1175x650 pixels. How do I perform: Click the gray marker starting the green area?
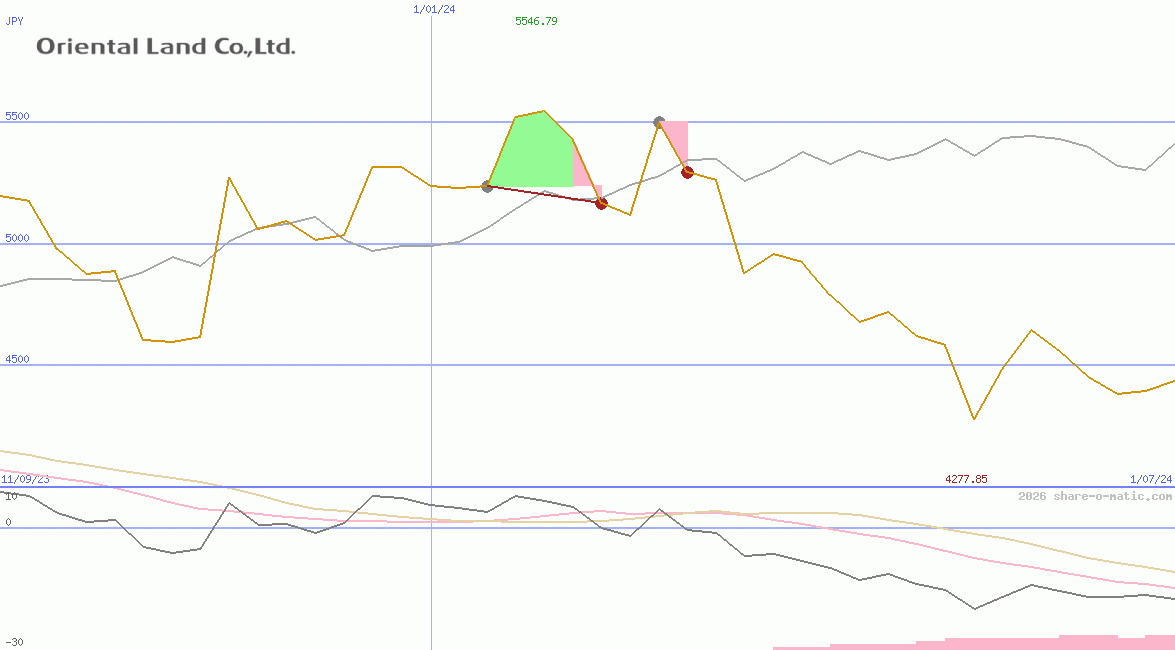point(487,186)
